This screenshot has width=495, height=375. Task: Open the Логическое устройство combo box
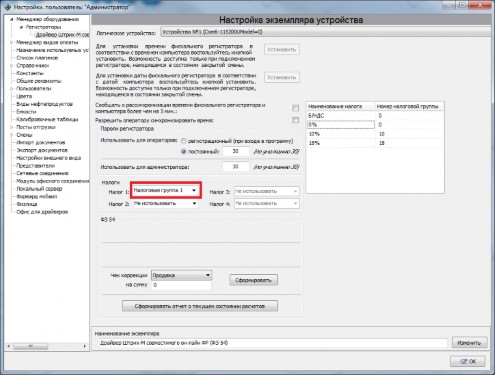[x=325, y=32]
